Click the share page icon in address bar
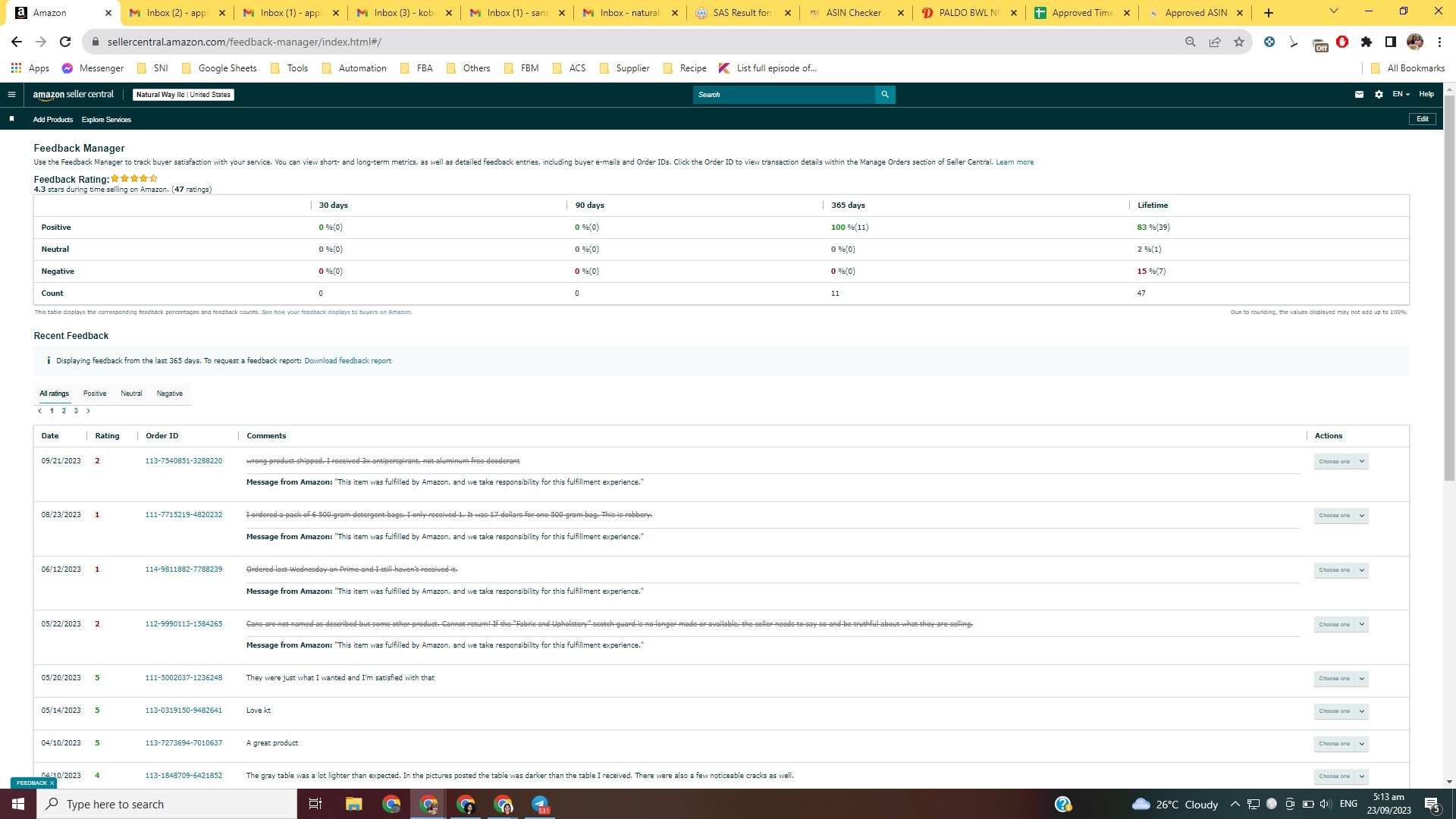The width and height of the screenshot is (1456, 819). [x=1215, y=42]
